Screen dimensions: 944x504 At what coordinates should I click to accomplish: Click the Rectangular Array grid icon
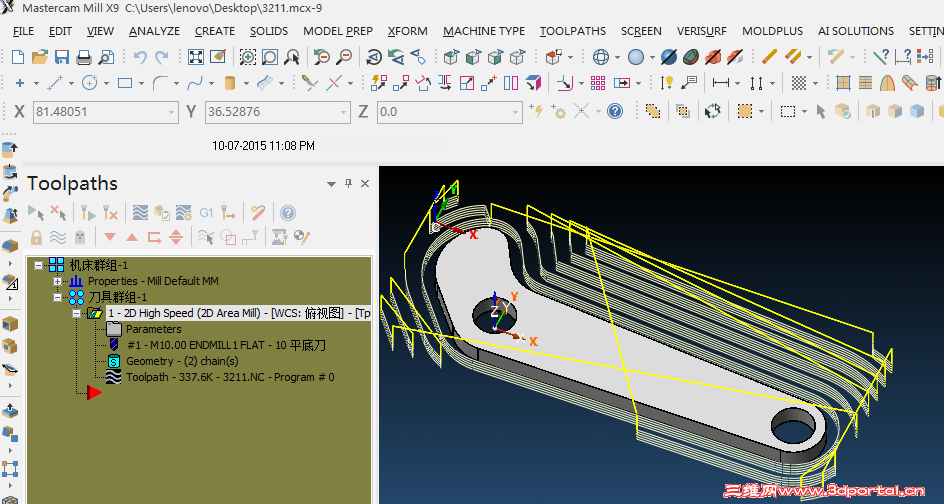pyautogui.click(x=598, y=83)
